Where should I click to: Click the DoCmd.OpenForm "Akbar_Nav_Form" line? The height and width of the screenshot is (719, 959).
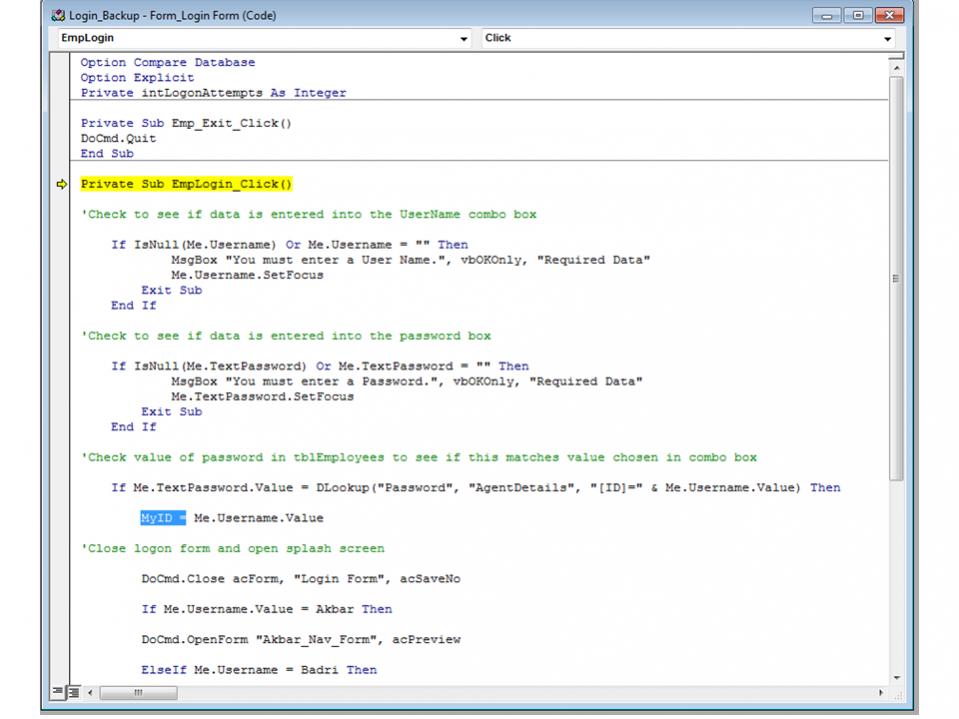coord(301,640)
